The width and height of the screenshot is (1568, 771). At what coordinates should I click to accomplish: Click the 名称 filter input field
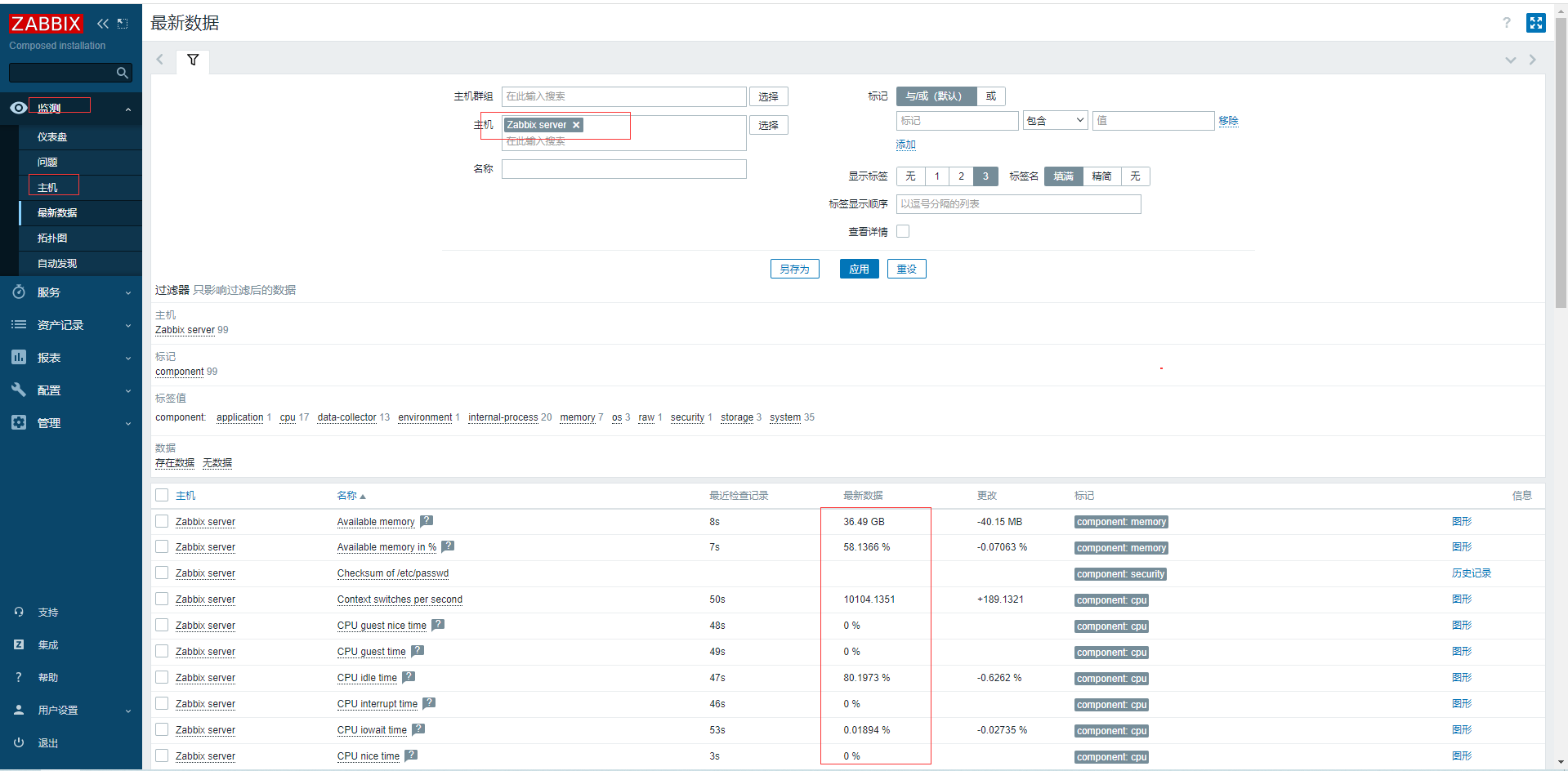623,169
